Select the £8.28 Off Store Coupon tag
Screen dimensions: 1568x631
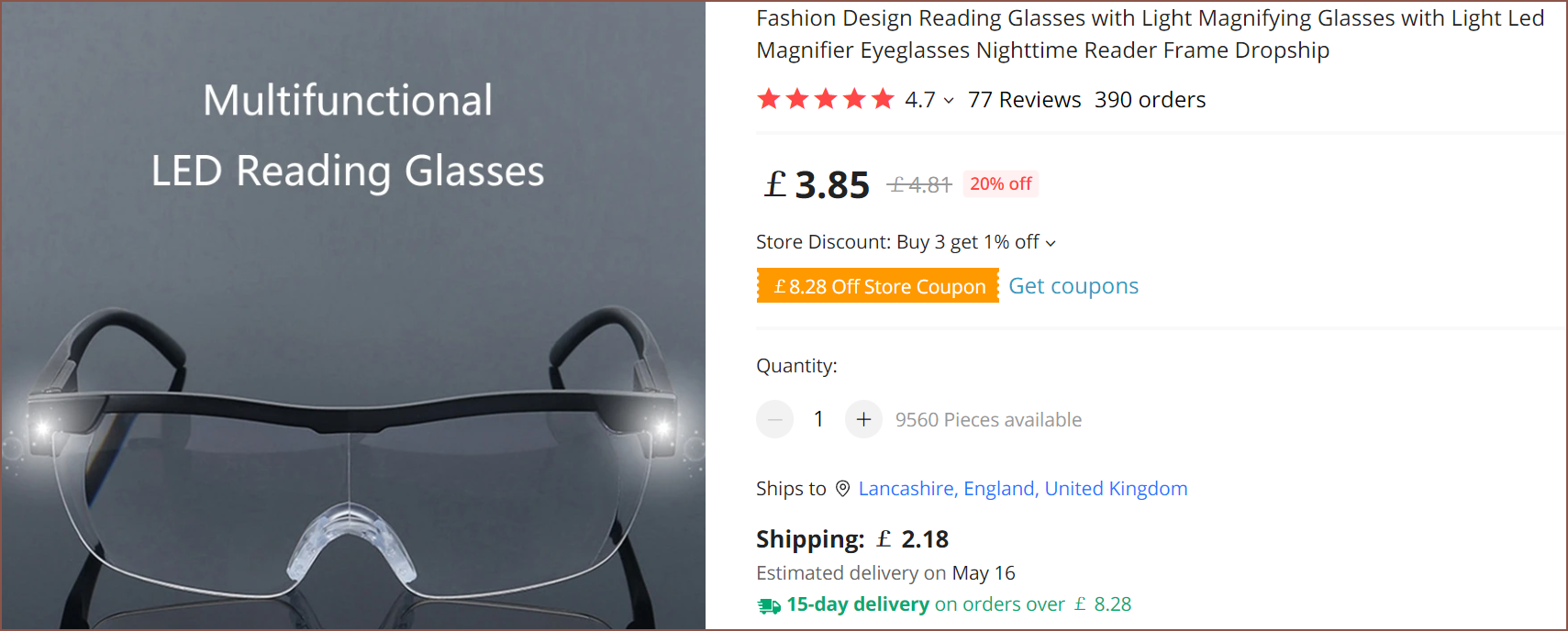click(878, 286)
